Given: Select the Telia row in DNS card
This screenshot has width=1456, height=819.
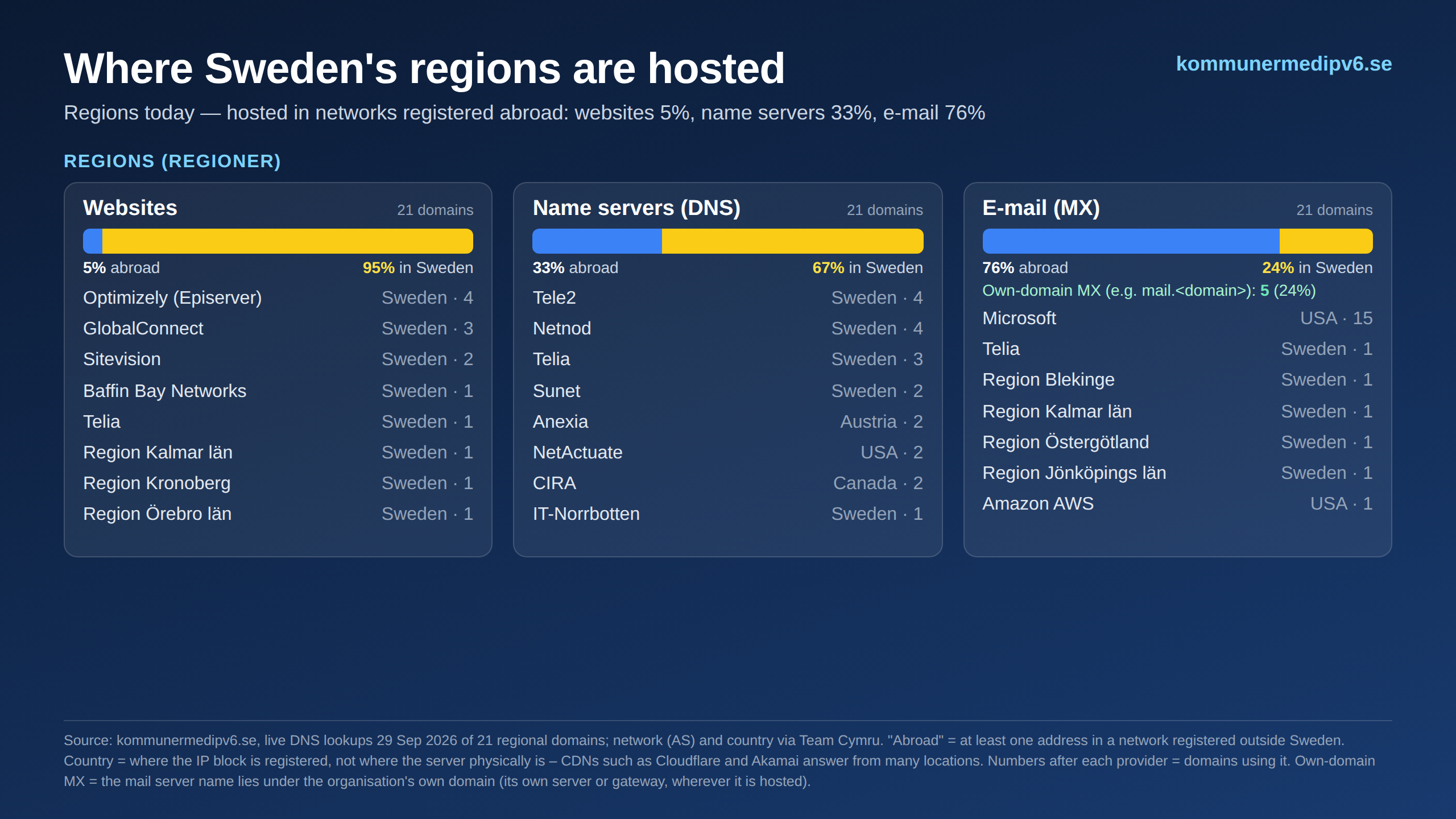Looking at the screenshot, I should click(728, 359).
